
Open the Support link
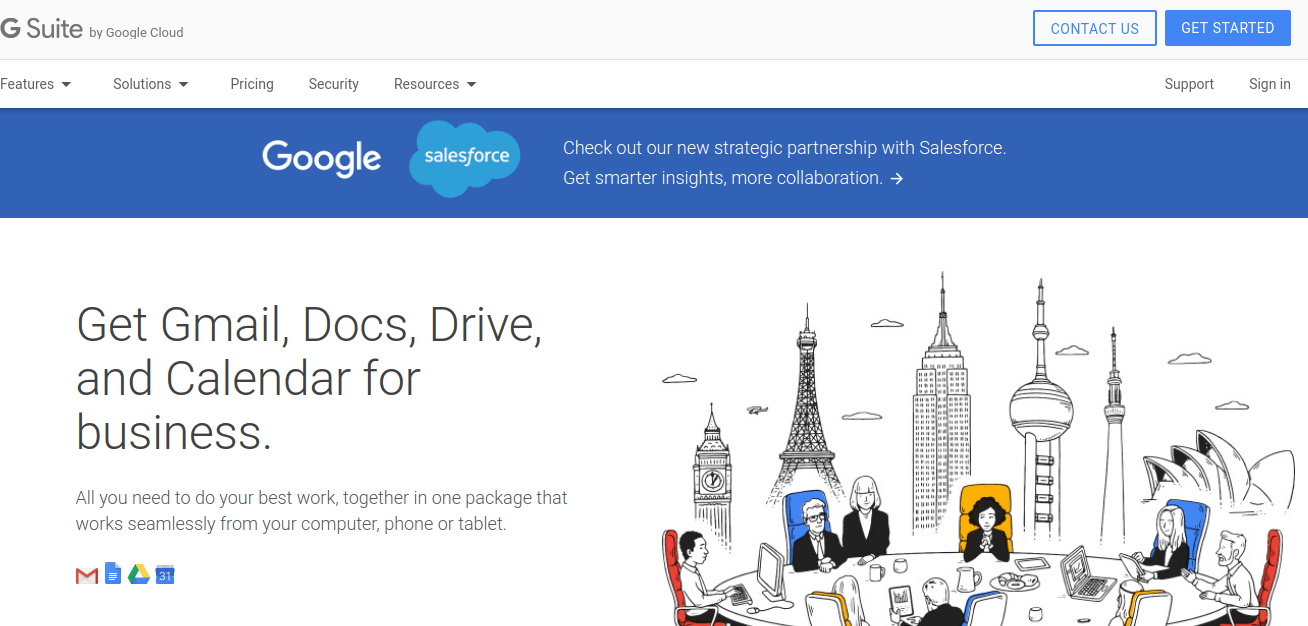click(x=1189, y=84)
